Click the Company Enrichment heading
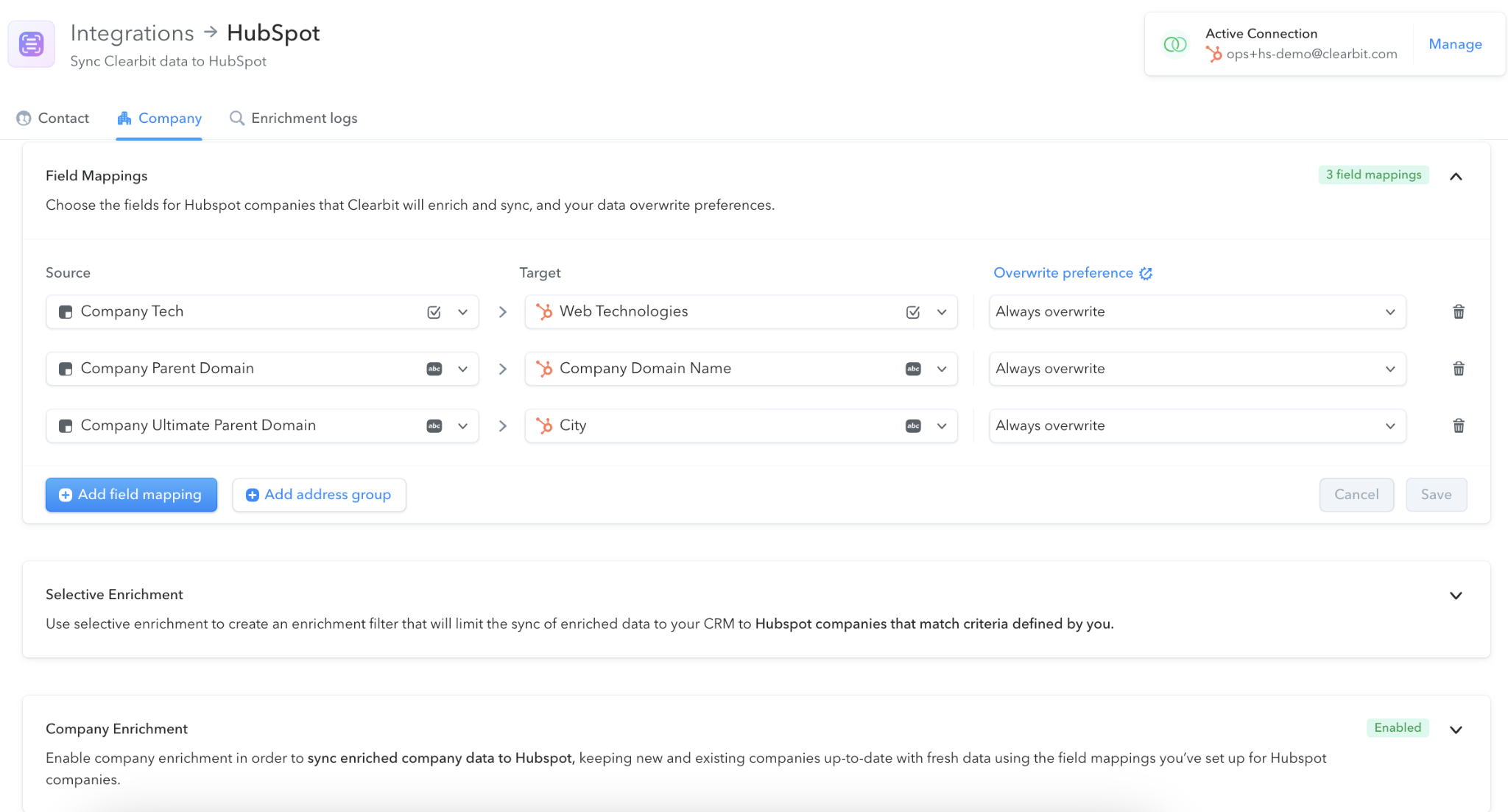Viewport: 1508px width, 812px height. (116, 729)
